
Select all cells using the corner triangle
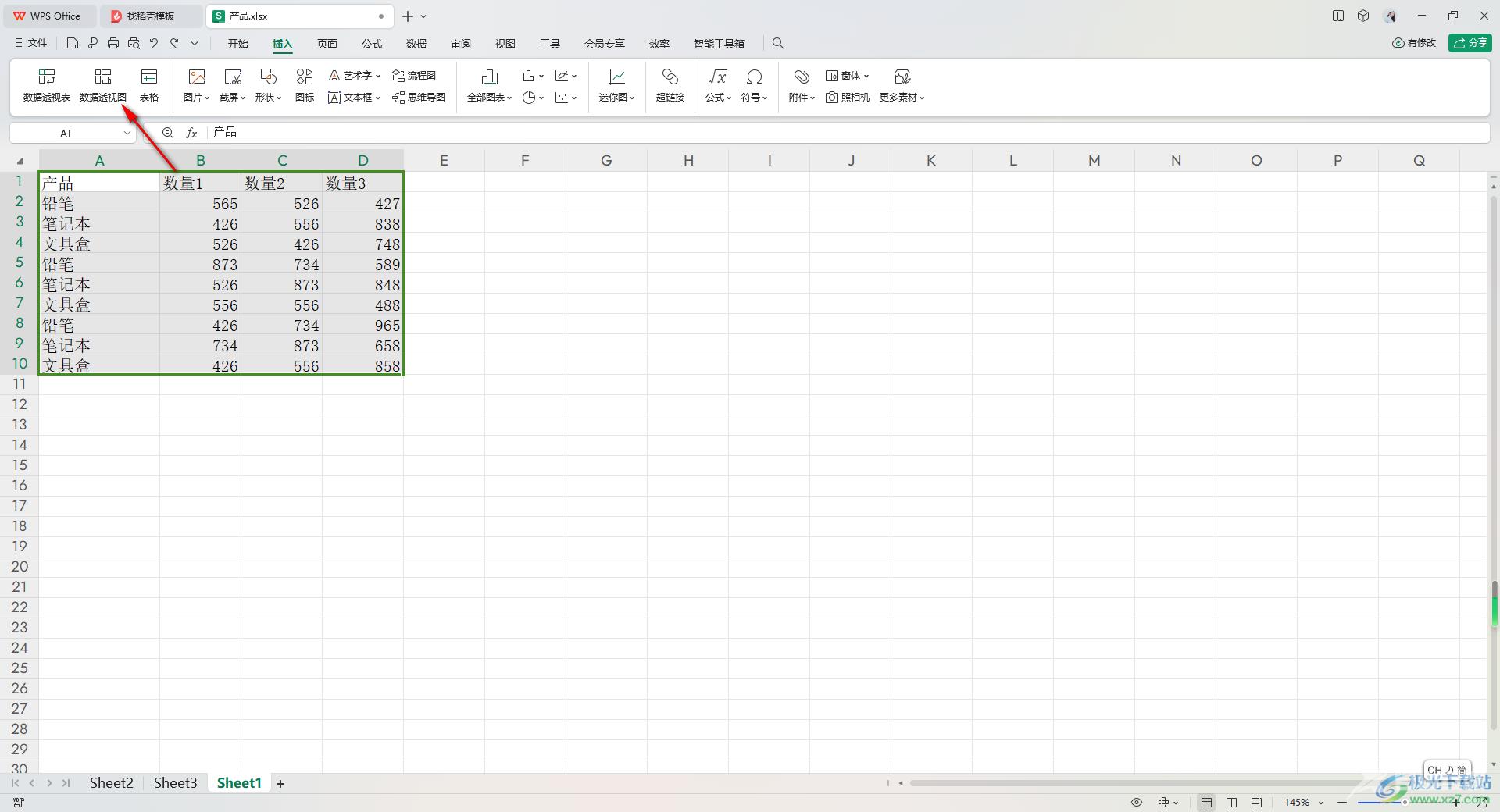(x=20, y=161)
